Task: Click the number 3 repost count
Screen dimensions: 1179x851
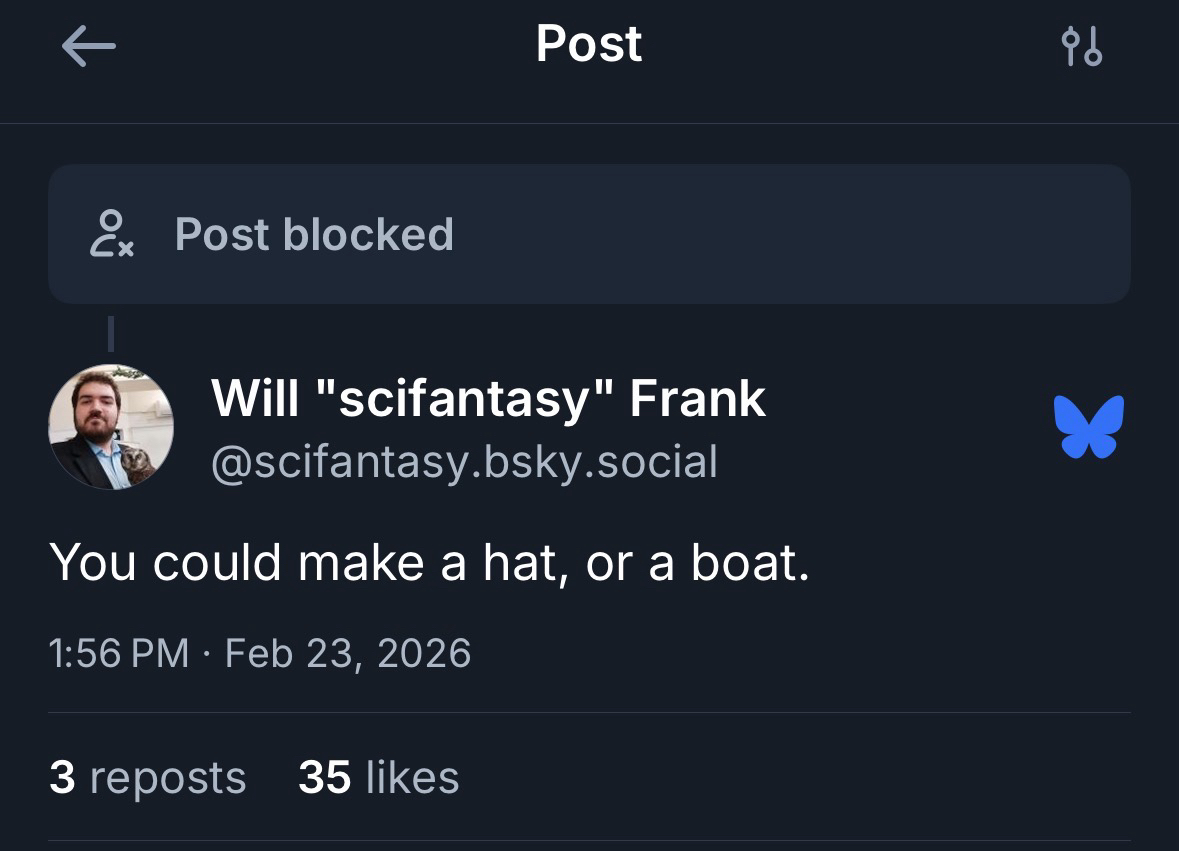Action: 62,777
